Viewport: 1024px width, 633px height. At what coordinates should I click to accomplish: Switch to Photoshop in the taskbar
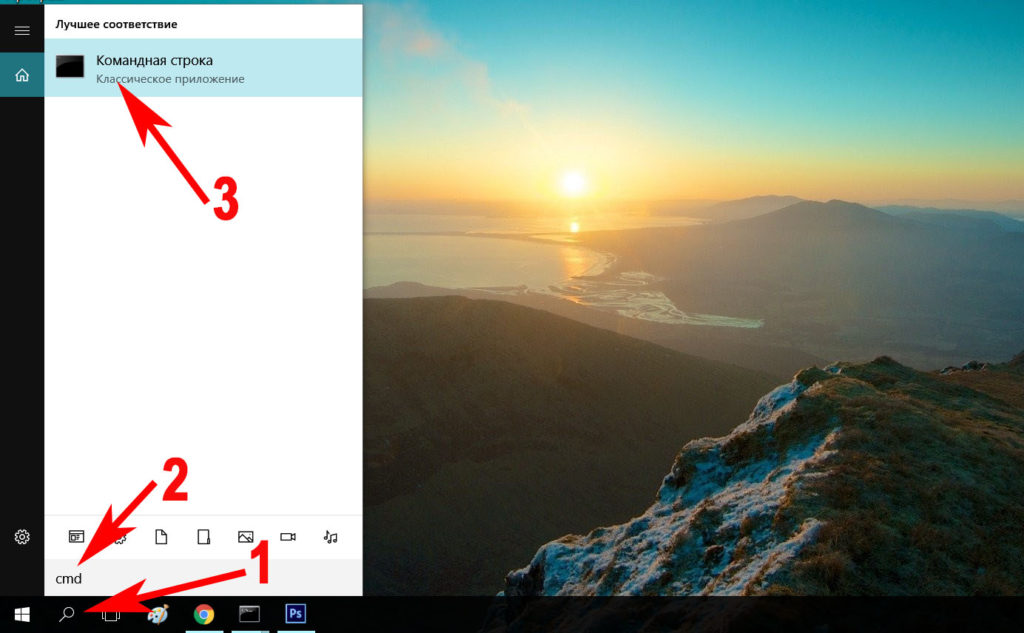coord(295,614)
